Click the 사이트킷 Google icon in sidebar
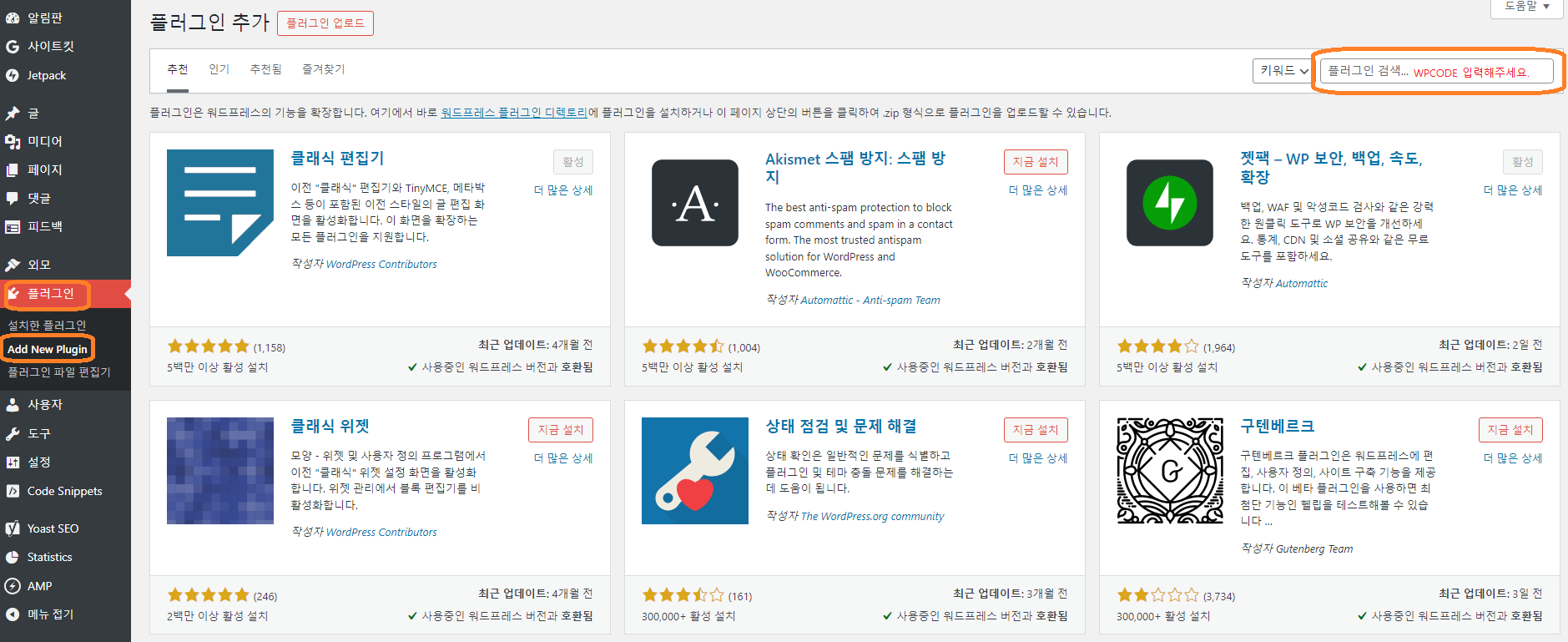The width and height of the screenshot is (1568, 642). [13, 47]
